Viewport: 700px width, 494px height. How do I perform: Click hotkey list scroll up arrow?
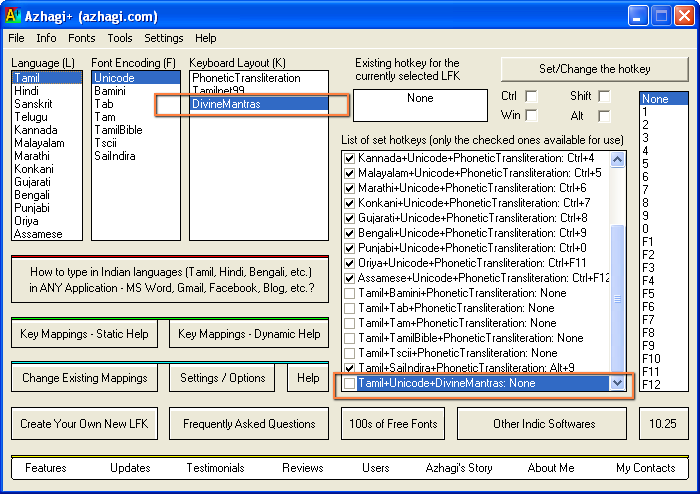(x=617, y=159)
